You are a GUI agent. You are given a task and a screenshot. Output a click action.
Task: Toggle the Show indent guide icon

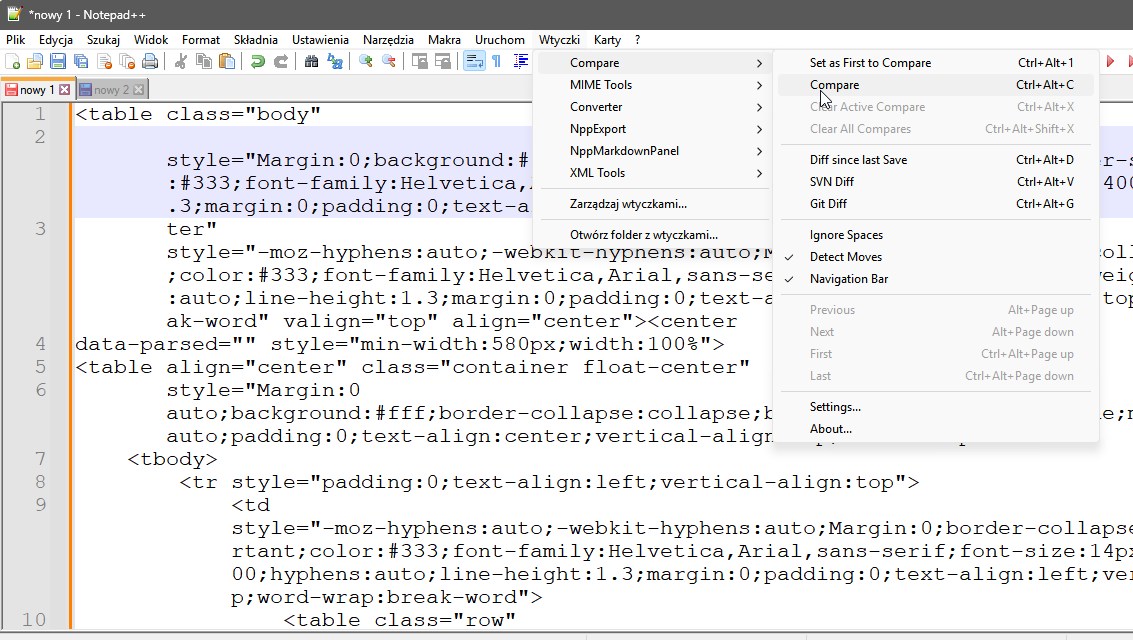pyautogui.click(x=520, y=62)
